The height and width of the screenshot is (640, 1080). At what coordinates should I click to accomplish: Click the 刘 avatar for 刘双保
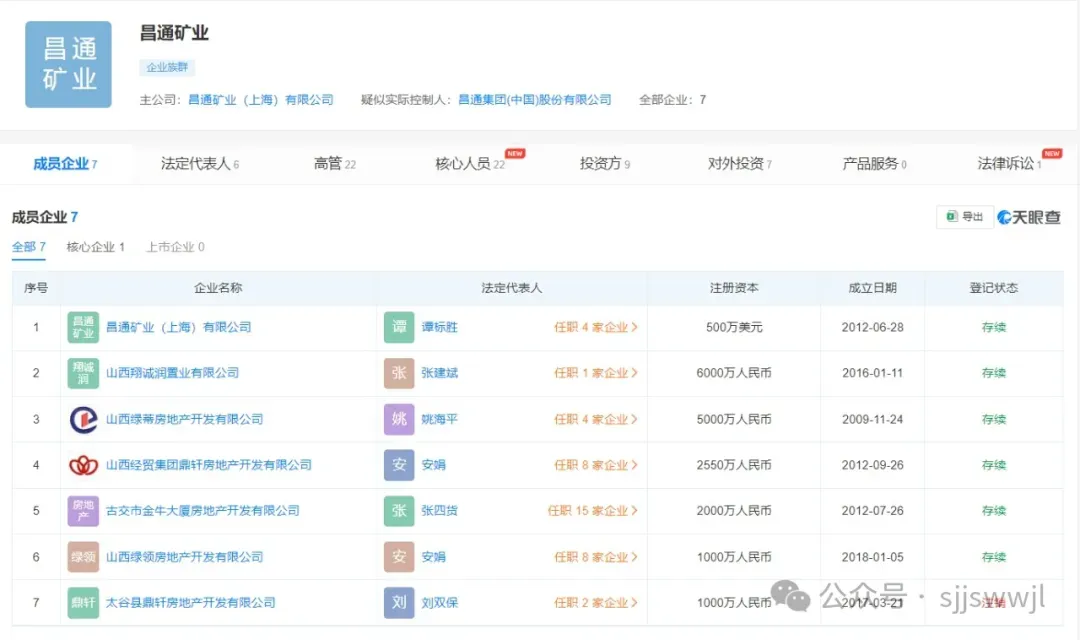pyautogui.click(x=399, y=603)
